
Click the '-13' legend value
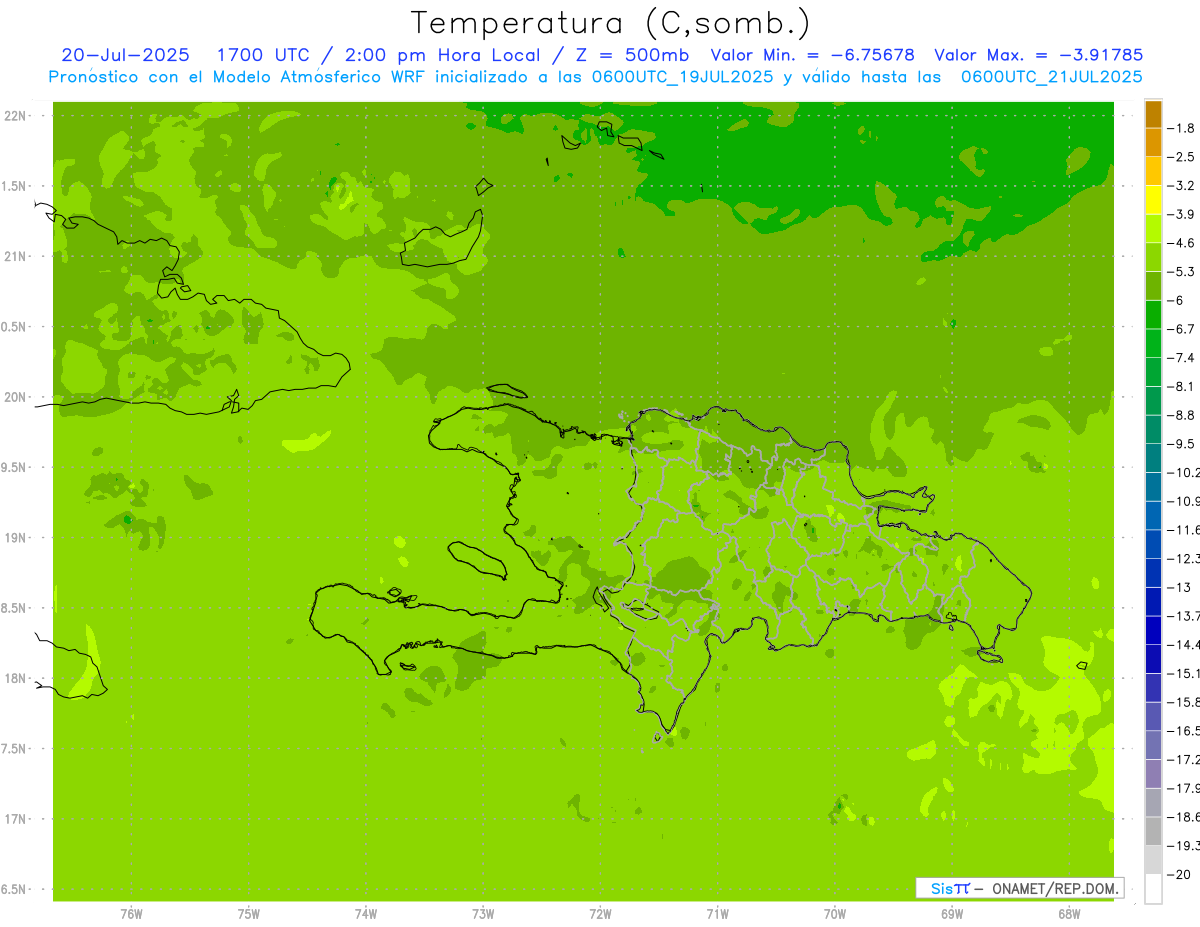pyautogui.click(x=1181, y=587)
